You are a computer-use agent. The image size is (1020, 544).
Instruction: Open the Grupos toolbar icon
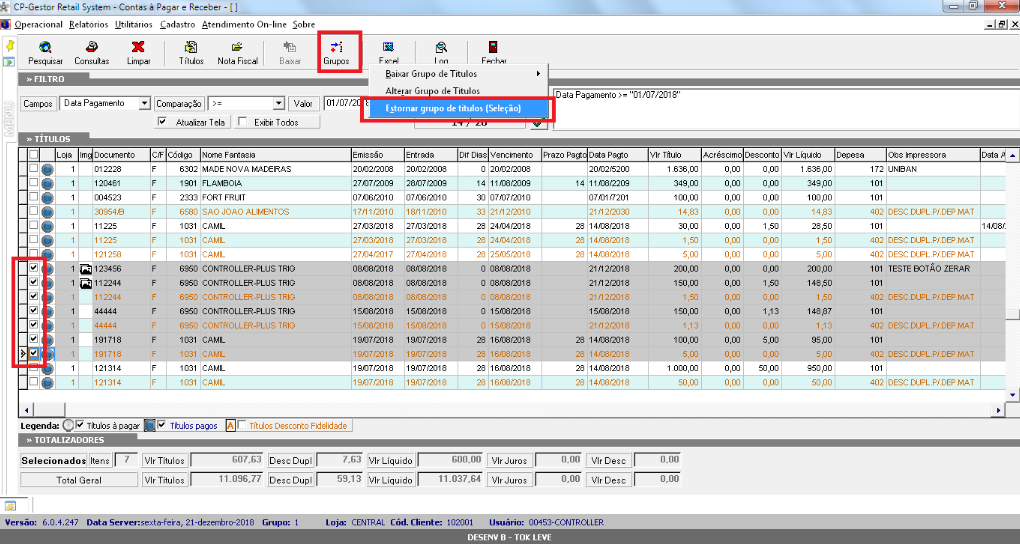(336, 48)
